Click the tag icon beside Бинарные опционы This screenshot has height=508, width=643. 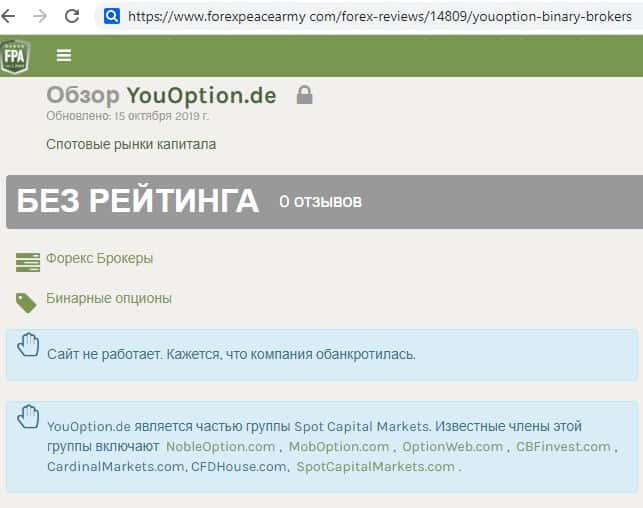pos(26,303)
